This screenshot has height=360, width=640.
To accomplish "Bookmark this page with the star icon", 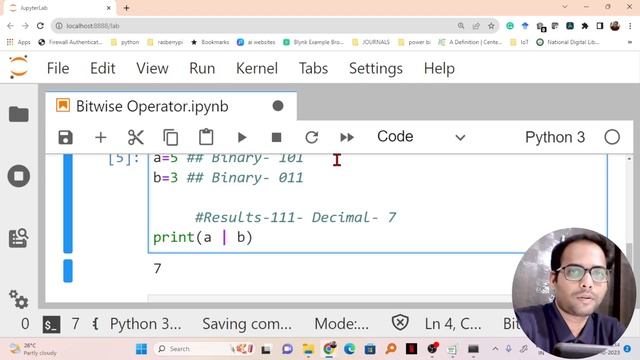I will 491,26.
